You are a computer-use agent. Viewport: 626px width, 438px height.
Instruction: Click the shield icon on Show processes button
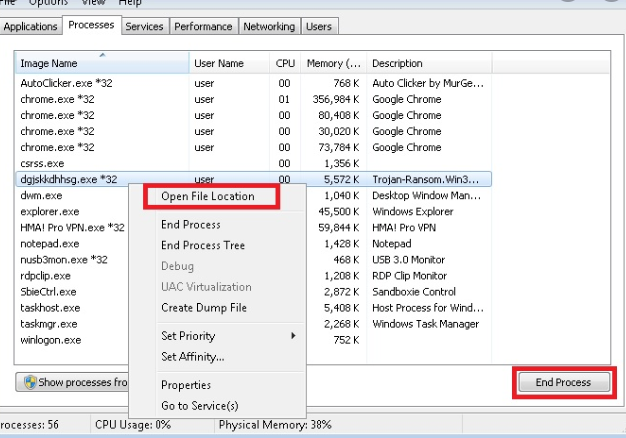tap(29, 382)
